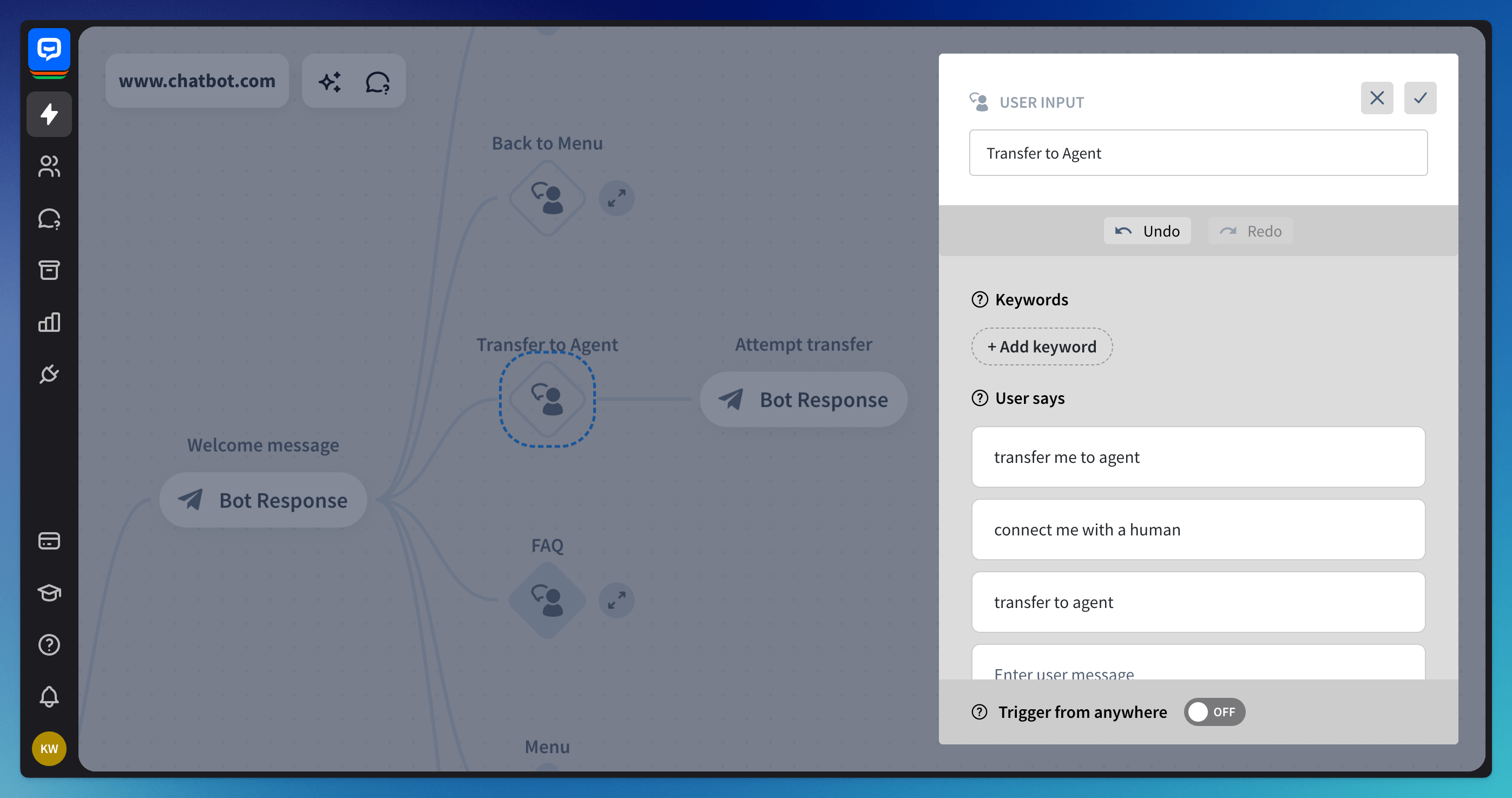
Task: Open the Users section in sidebar
Action: point(49,166)
